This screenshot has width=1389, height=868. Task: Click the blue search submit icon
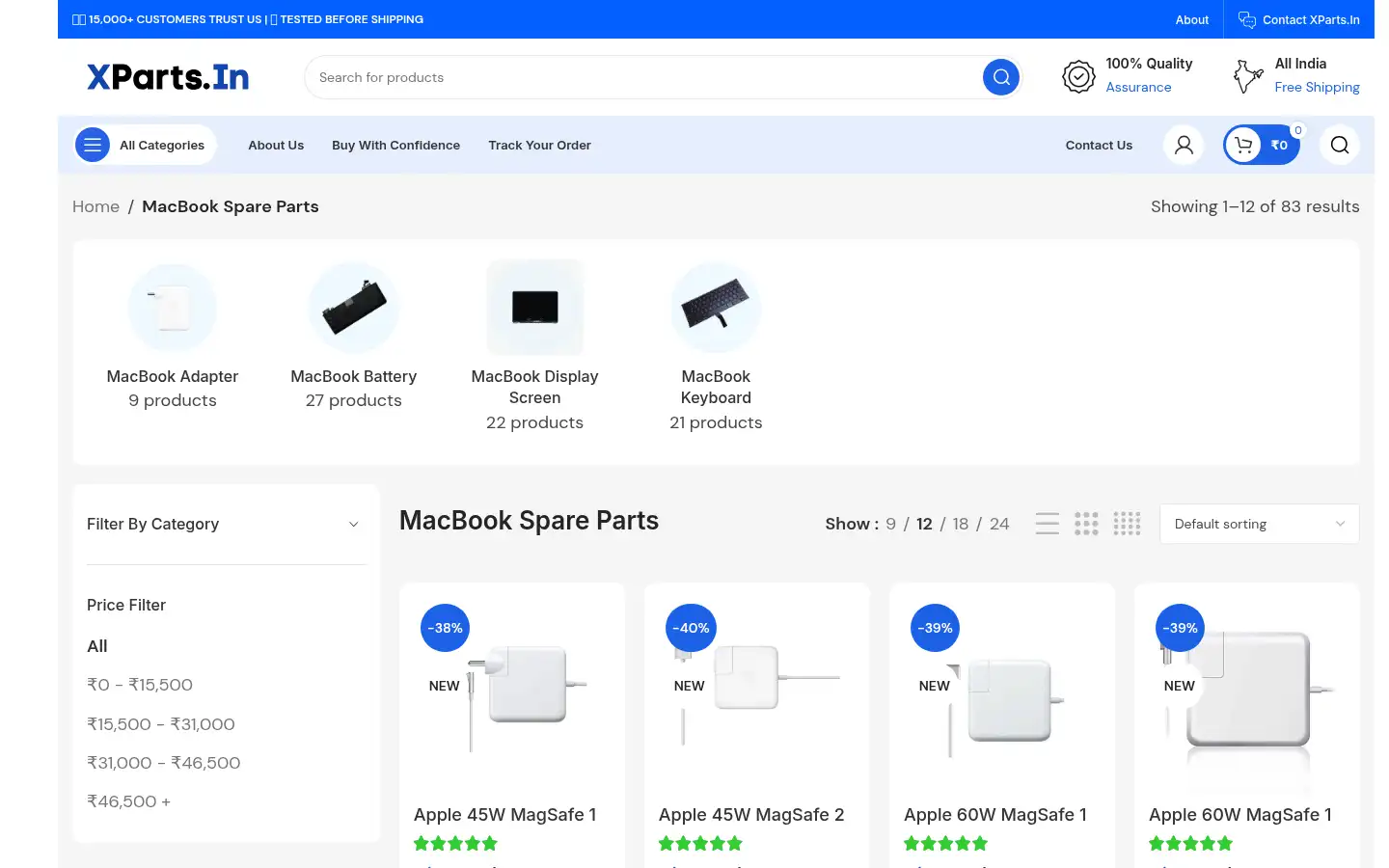click(x=1001, y=77)
